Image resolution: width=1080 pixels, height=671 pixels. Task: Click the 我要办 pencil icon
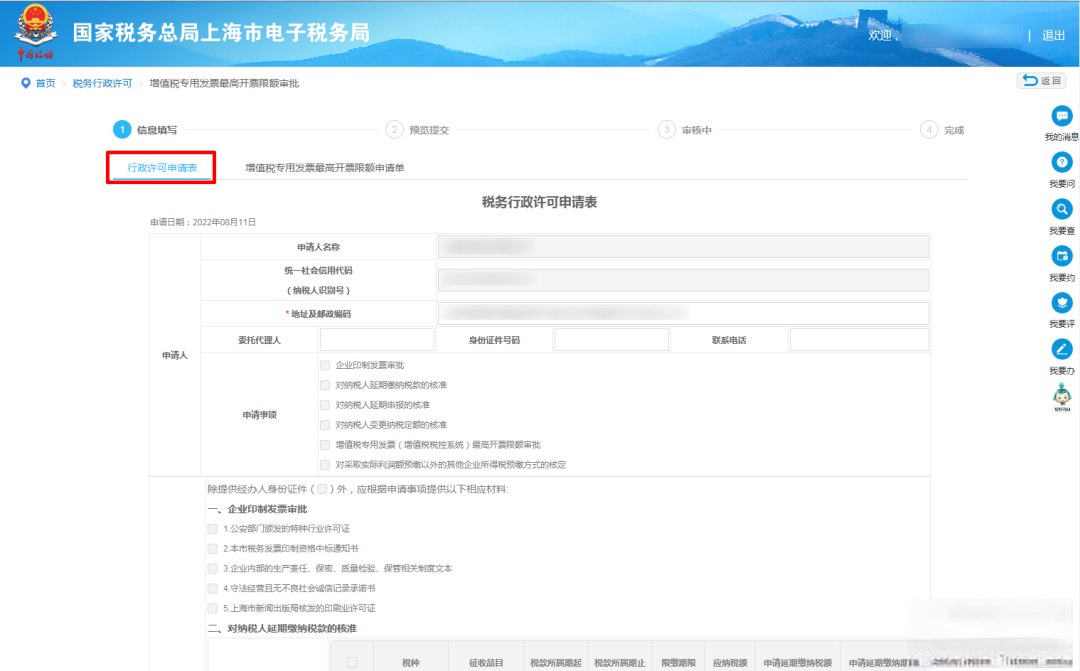click(x=1062, y=350)
